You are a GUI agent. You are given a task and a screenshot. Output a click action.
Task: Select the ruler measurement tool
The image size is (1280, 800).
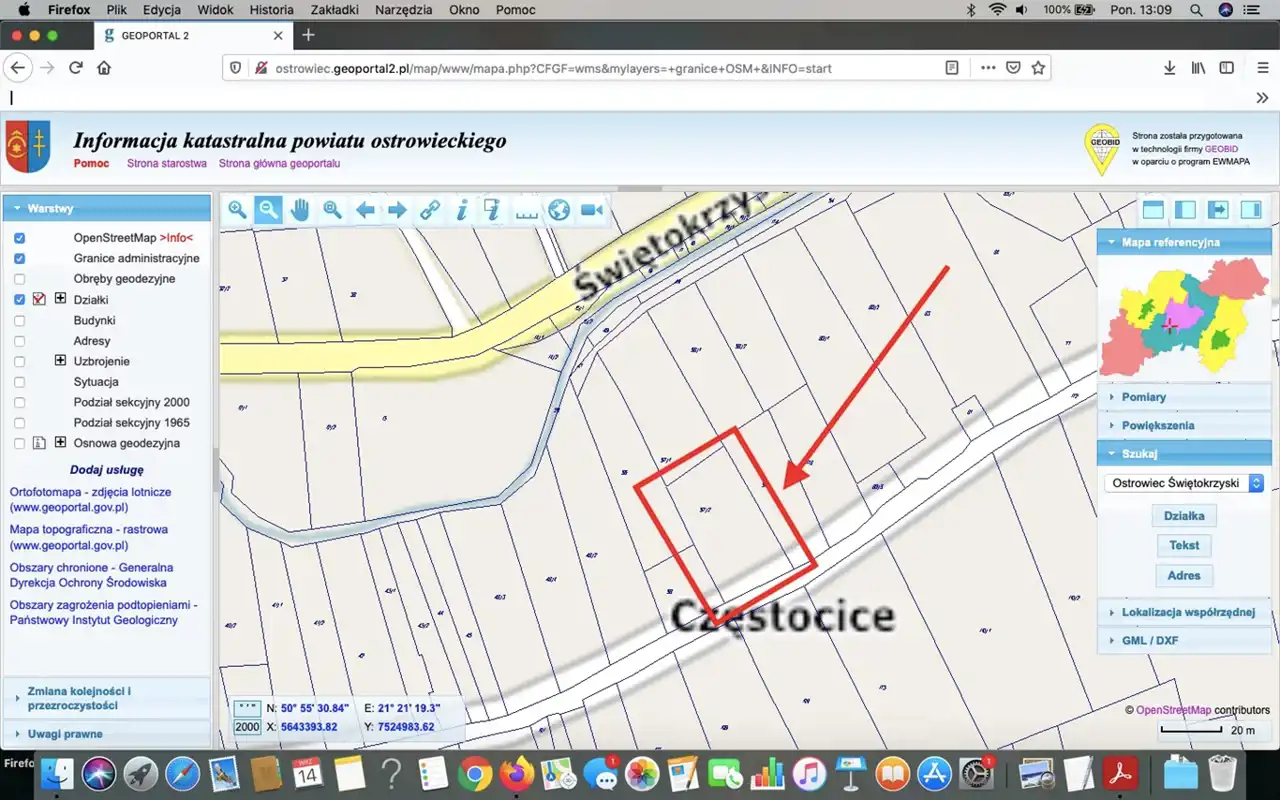click(526, 210)
